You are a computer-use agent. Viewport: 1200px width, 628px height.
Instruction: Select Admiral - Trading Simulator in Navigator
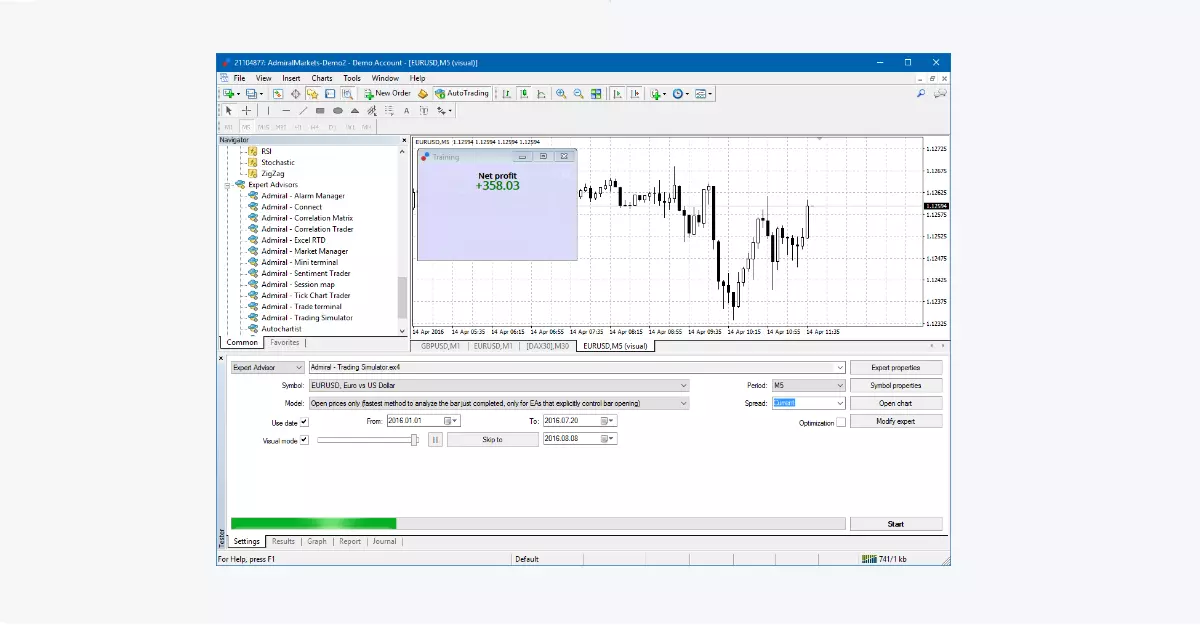pos(307,318)
